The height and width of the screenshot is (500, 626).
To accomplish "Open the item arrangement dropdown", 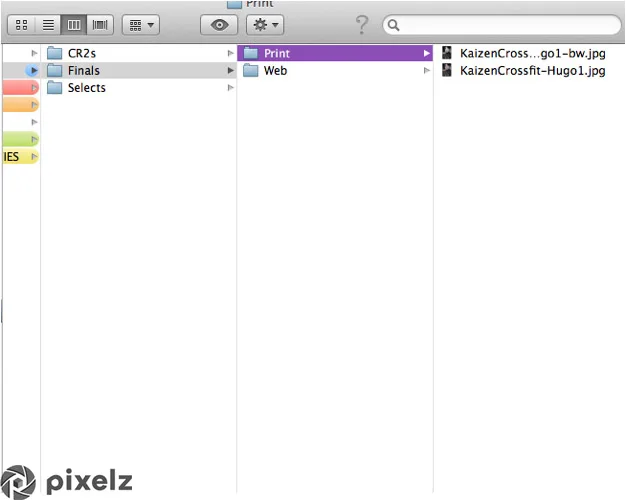I will pos(141,25).
